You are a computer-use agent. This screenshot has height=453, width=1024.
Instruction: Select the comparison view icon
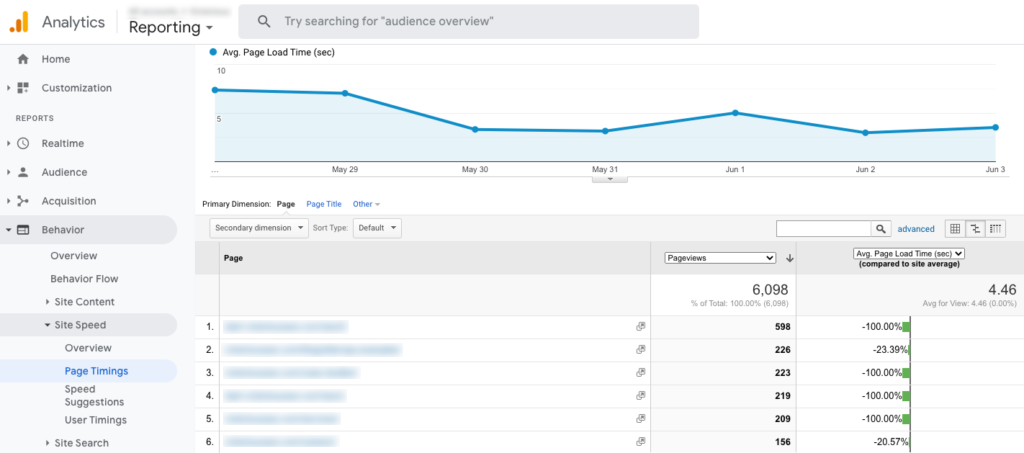tap(975, 229)
